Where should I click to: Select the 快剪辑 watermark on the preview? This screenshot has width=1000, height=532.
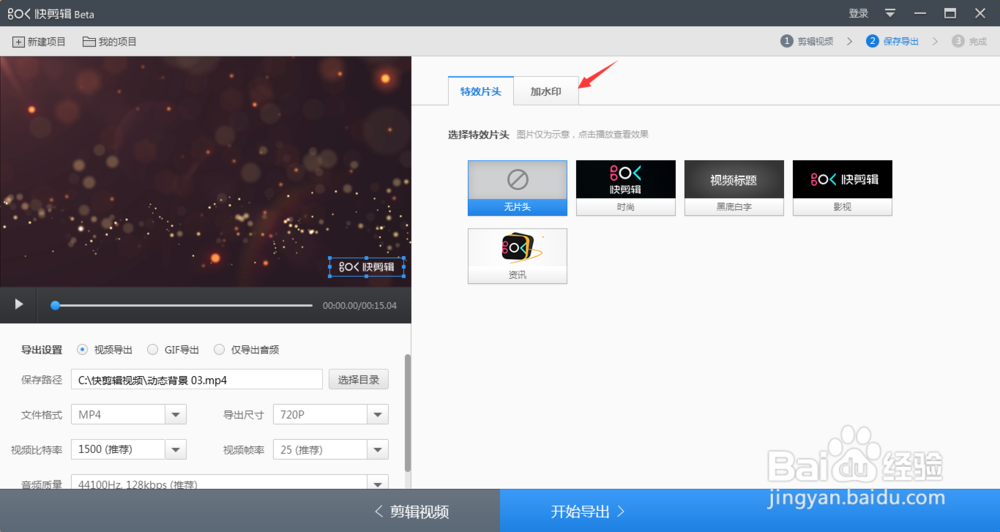[x=367, y=267]
